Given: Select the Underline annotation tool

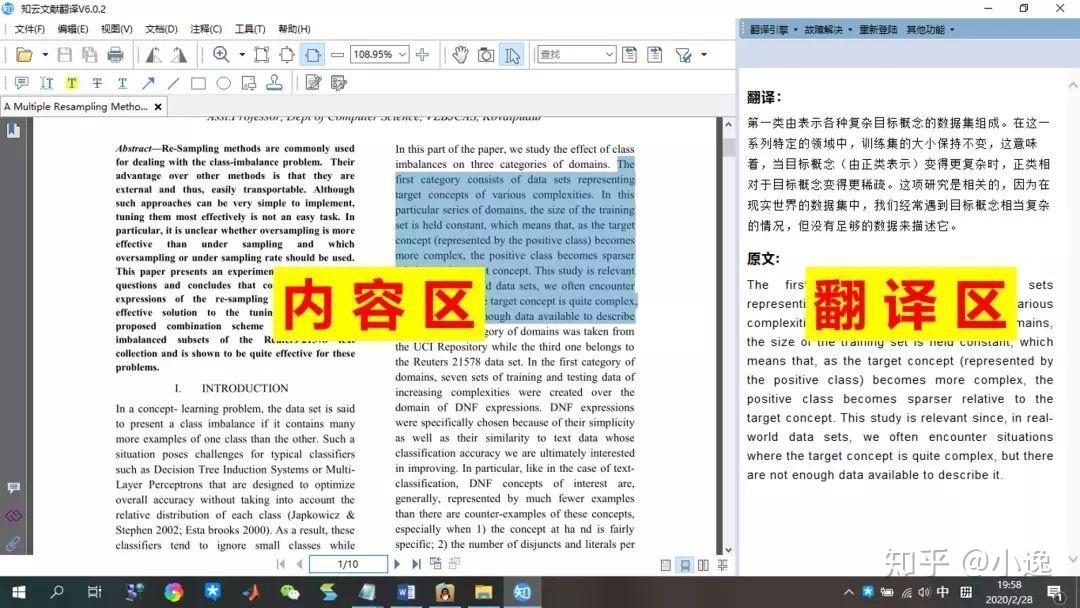Looking at the screenshot, I should click(x=122, y=85).
